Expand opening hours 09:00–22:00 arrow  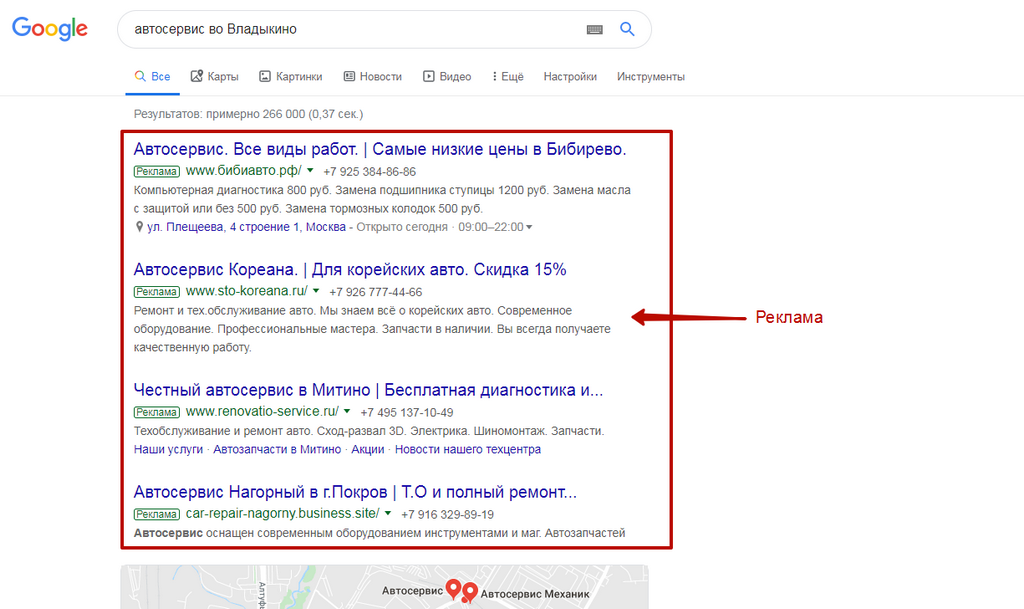click(529, 227)
